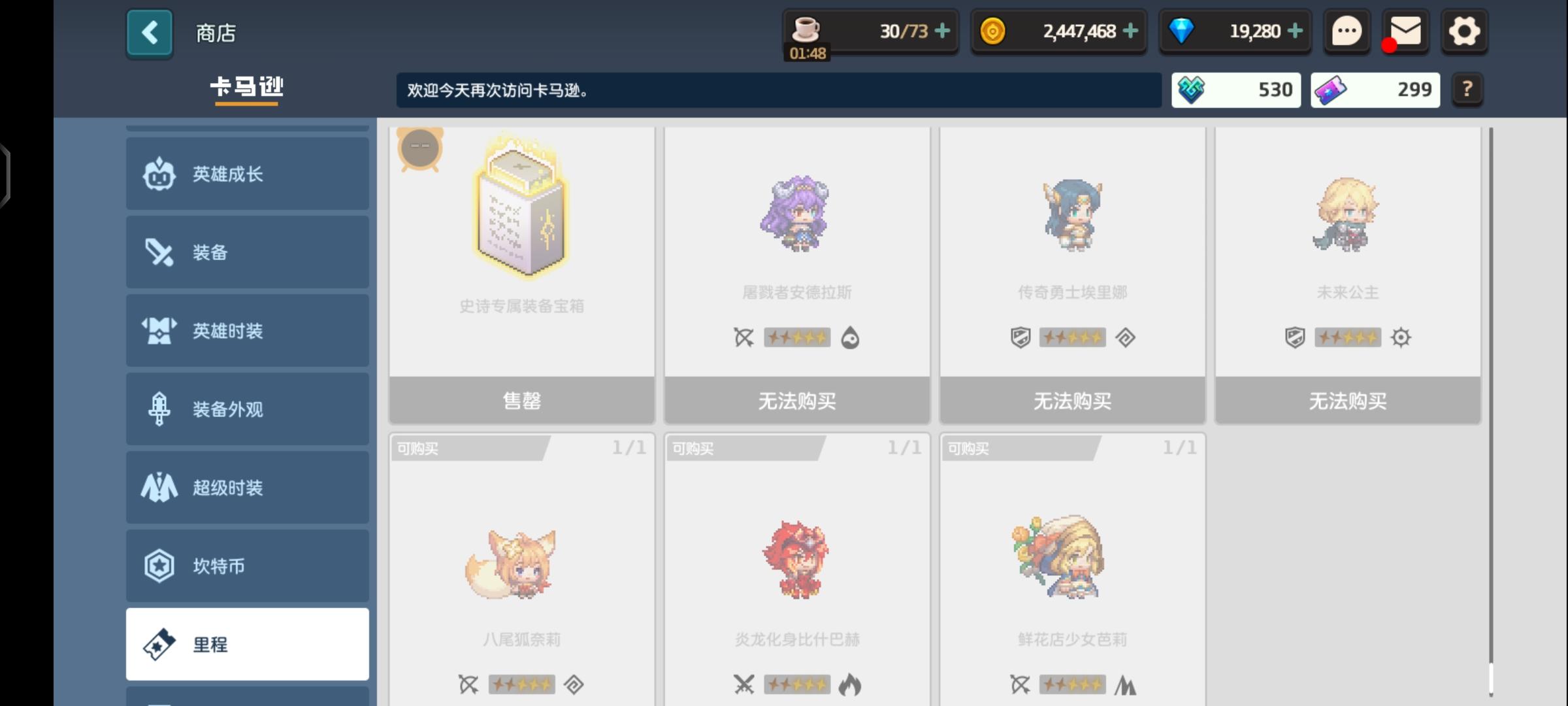This screenshot has height=706, width=1568.
Task: Go back using the shop back arrow
Action: [x=150, y=33]
